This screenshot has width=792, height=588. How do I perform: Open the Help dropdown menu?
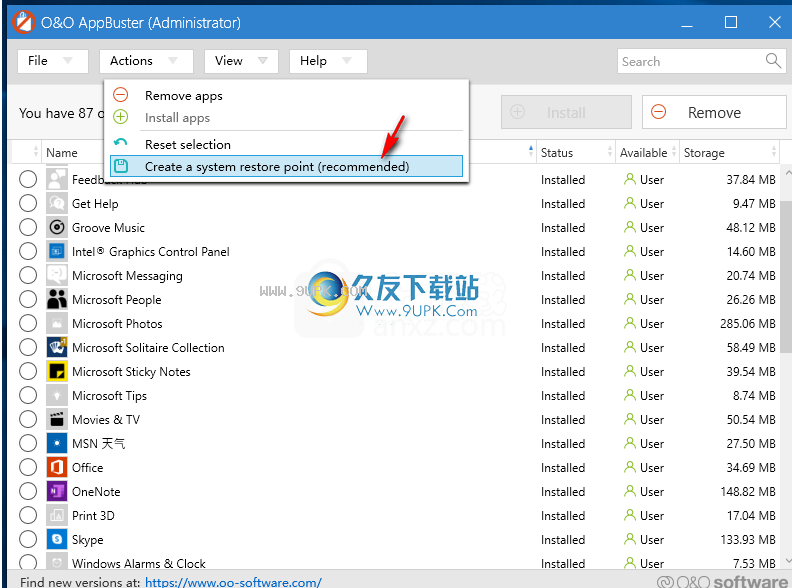pos(328,61)
